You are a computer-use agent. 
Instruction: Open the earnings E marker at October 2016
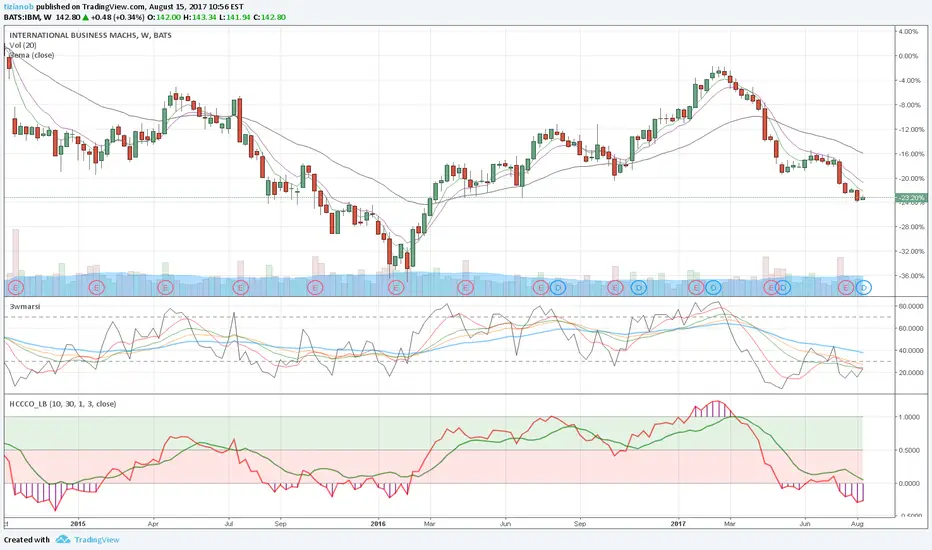coord(615,288)
